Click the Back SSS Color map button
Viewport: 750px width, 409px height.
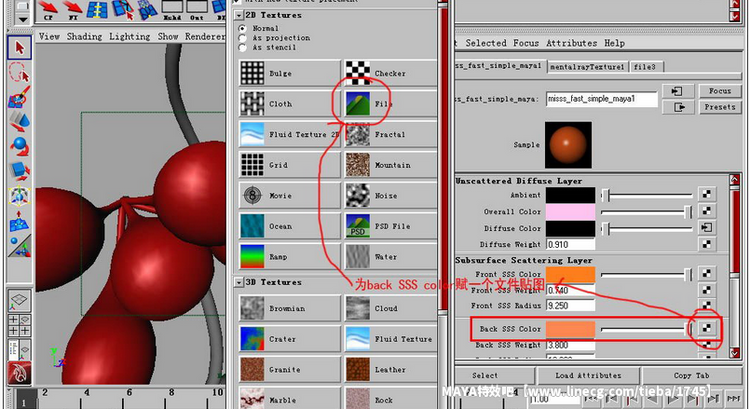pos(706,328)
